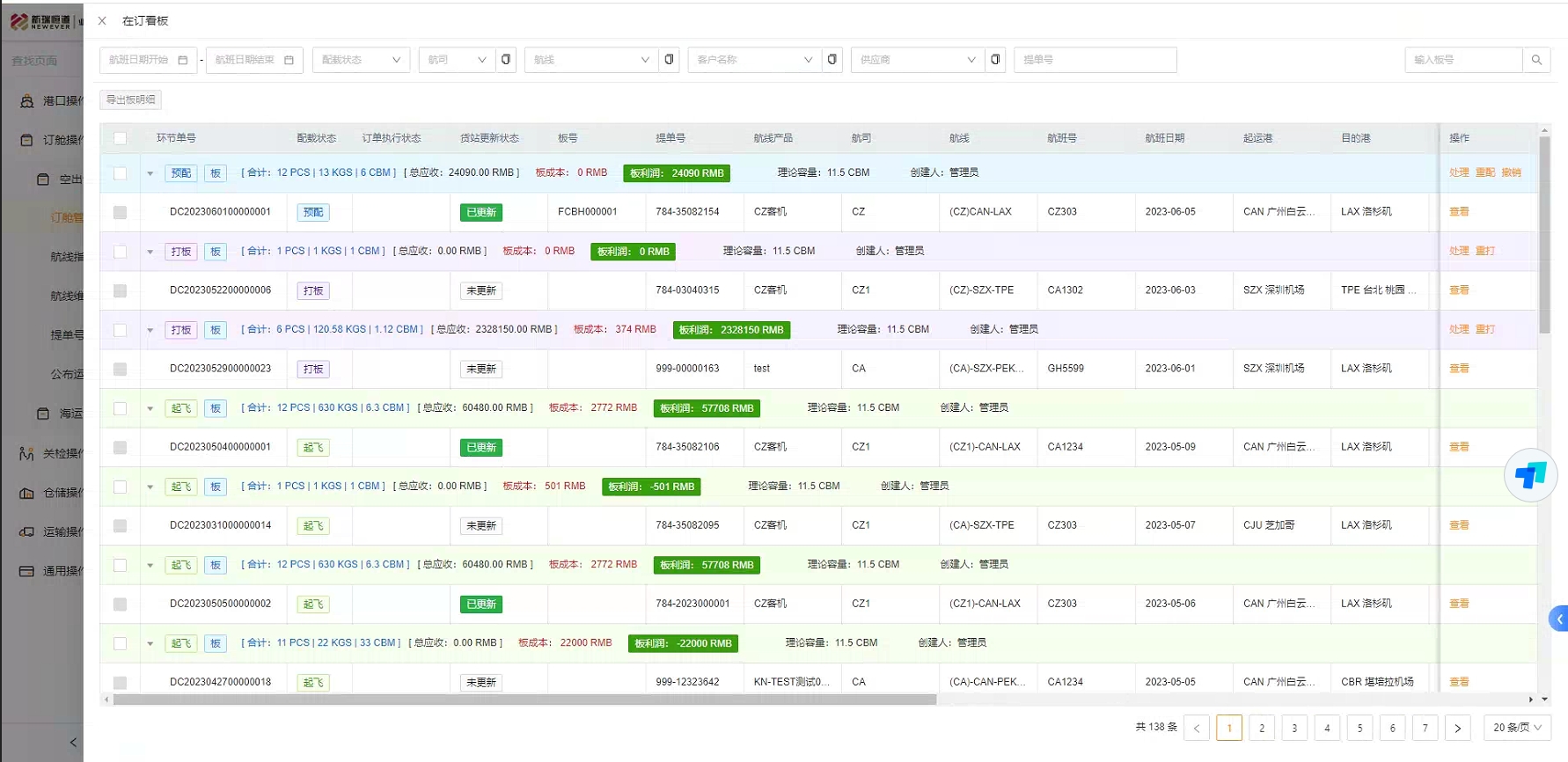Viewport: 1568px width, 762px height.
Task: Click 撤销 in the 24090 RMB group row
Action: [1512, 172]
